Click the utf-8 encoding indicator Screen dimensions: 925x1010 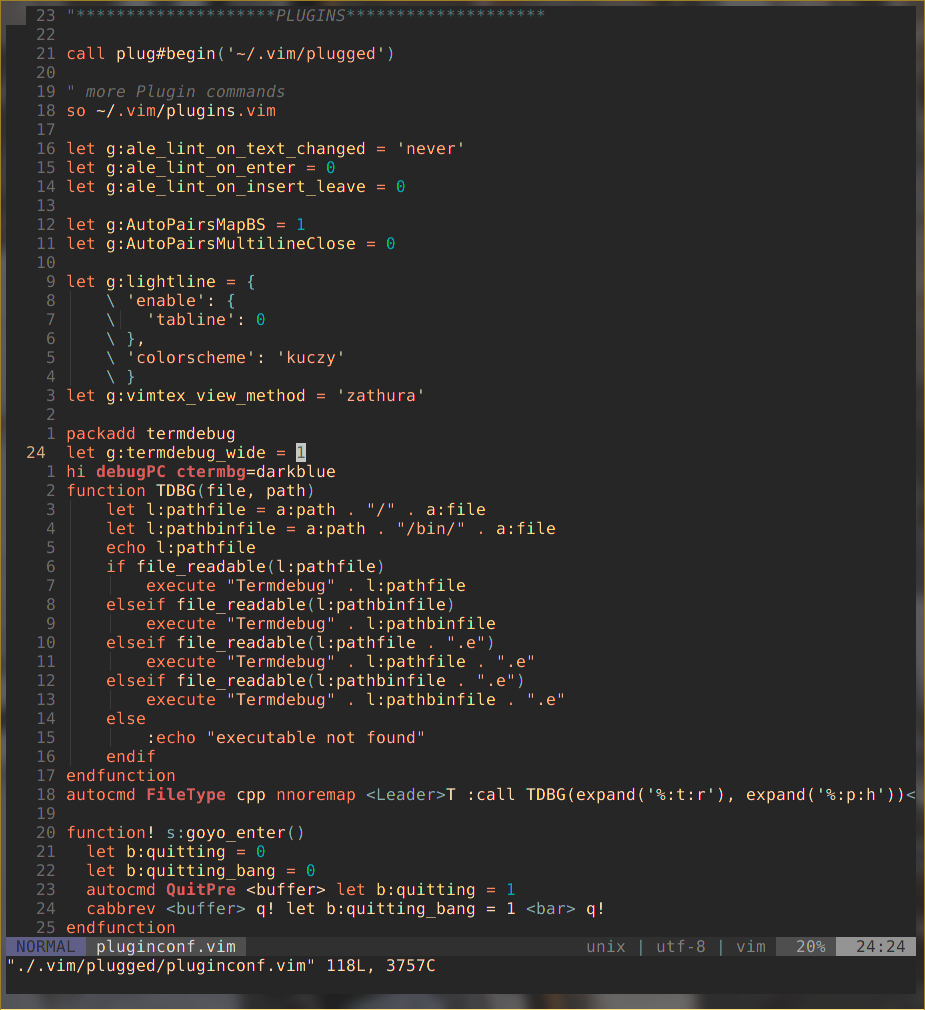coord(680,946)
